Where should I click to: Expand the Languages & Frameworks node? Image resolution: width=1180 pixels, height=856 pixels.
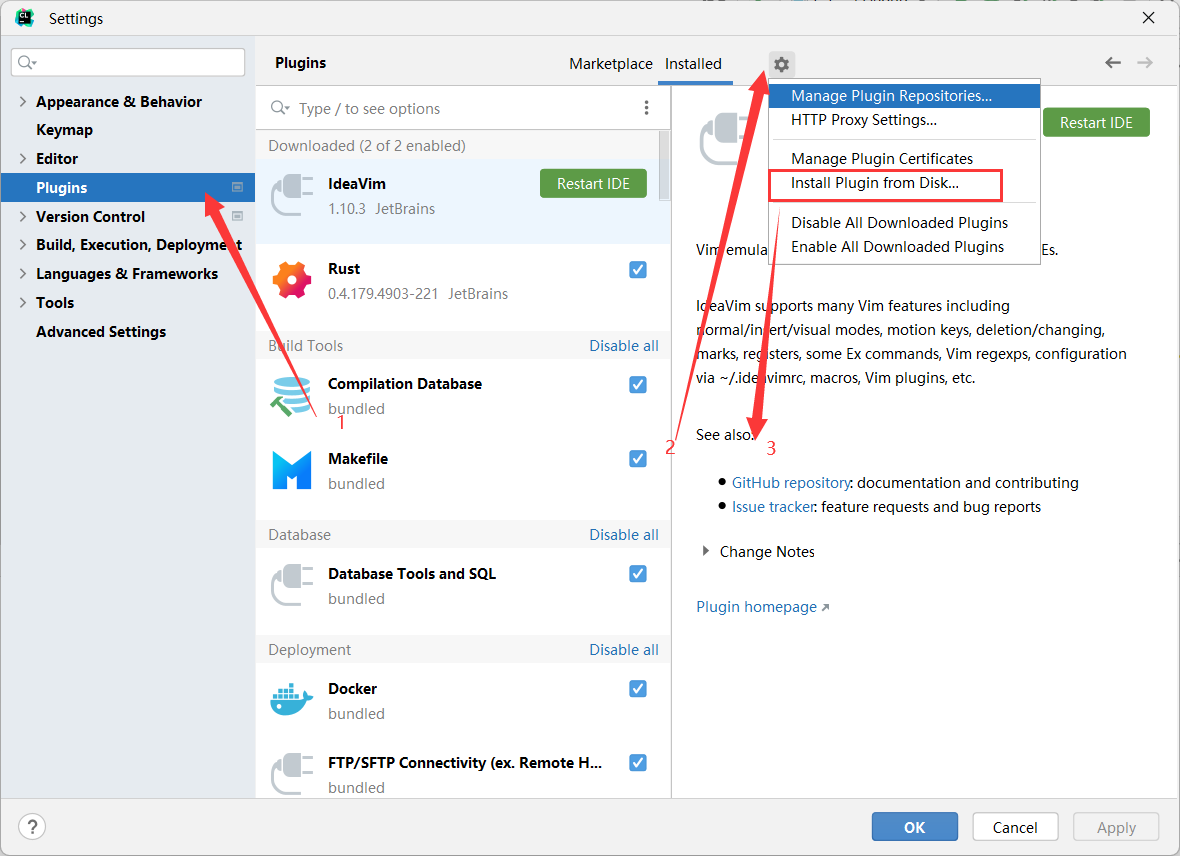(23, 274)
